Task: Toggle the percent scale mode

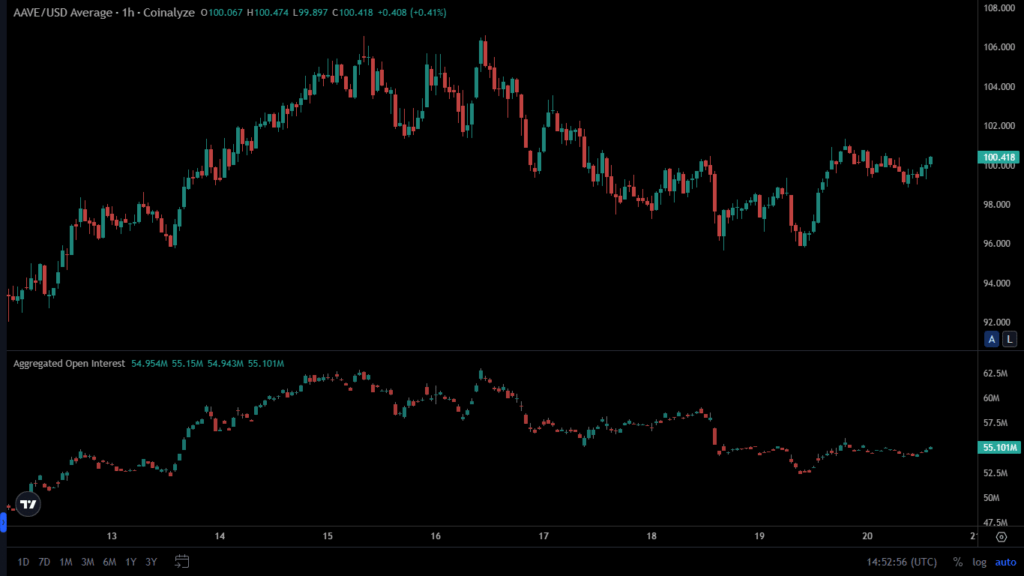Action: (957, 561)
